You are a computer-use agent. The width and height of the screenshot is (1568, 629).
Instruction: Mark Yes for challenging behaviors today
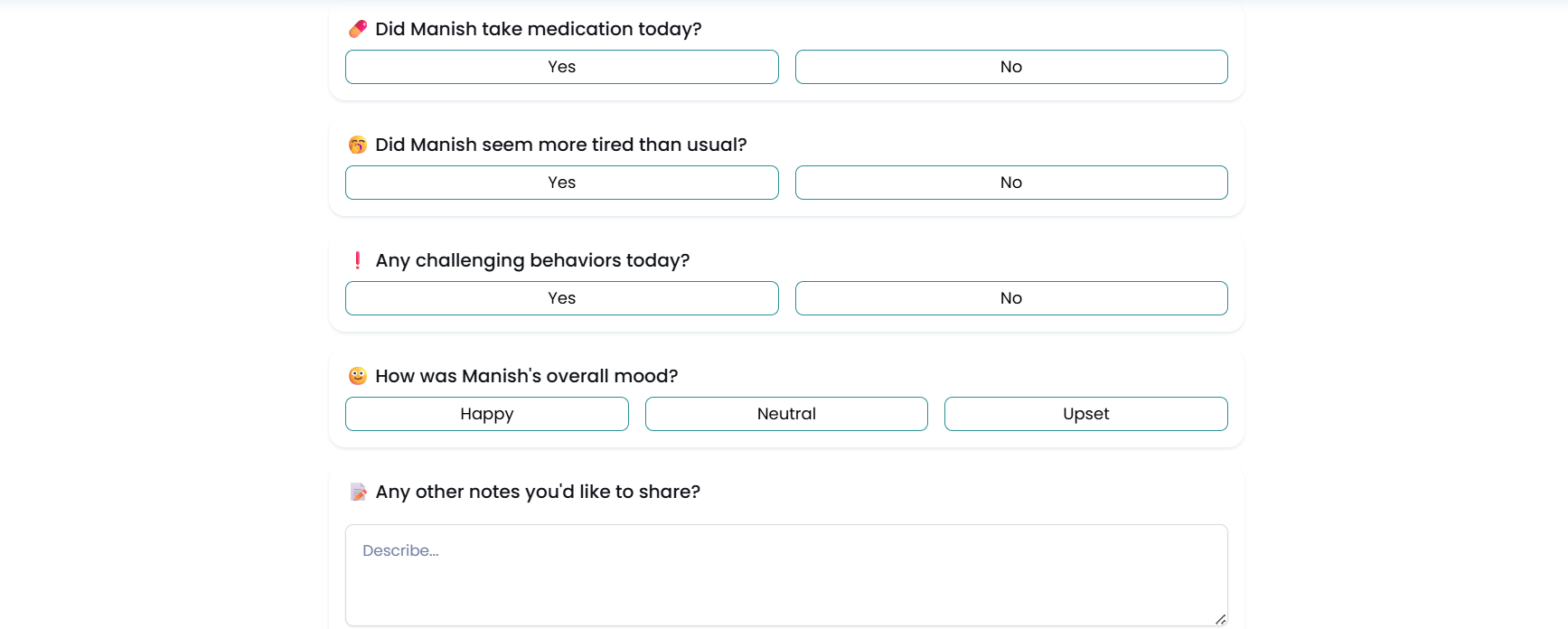tap(561, 298)
